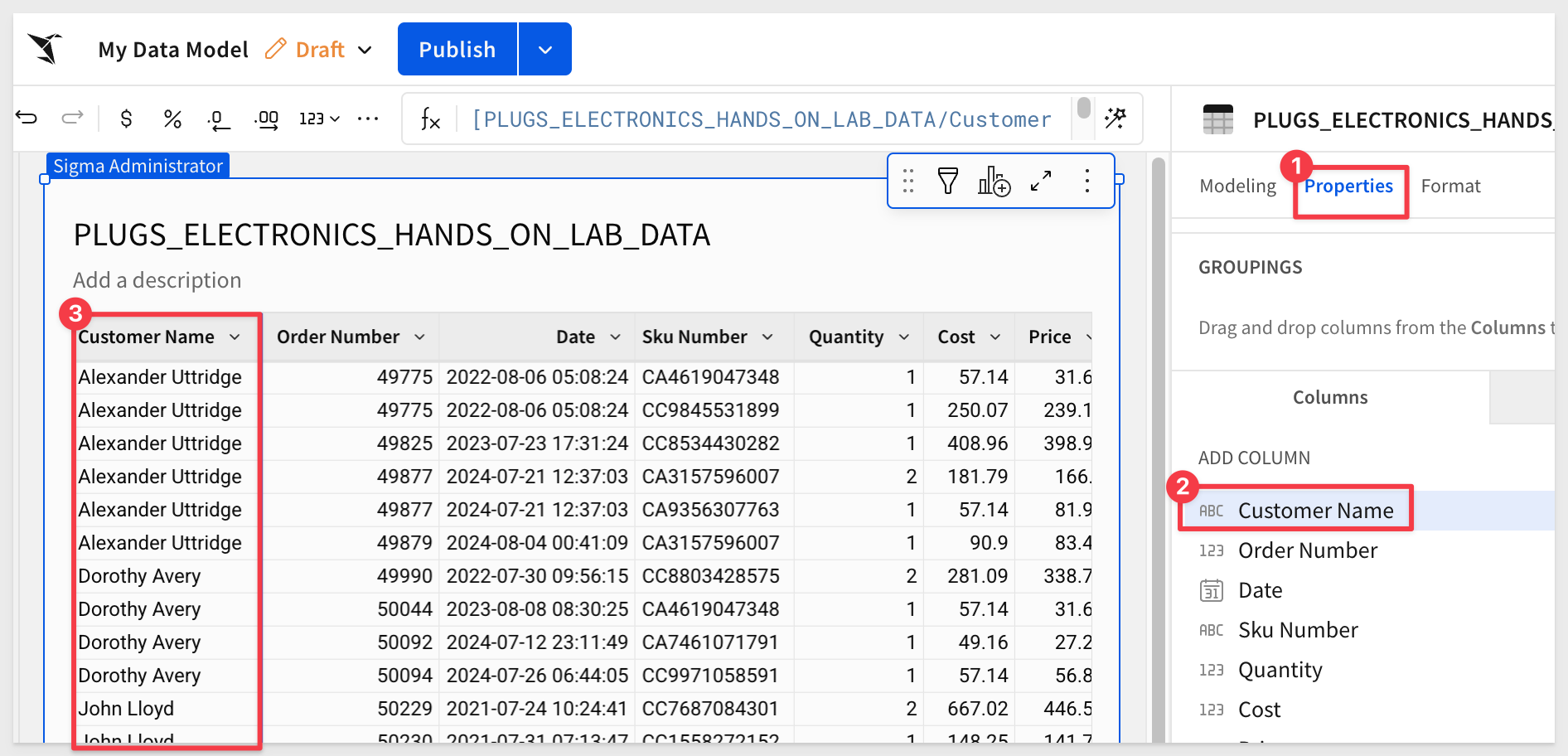Click cell CC9845531899
The height and width of the screenshot is (756, 1568).
pos(710,410)
